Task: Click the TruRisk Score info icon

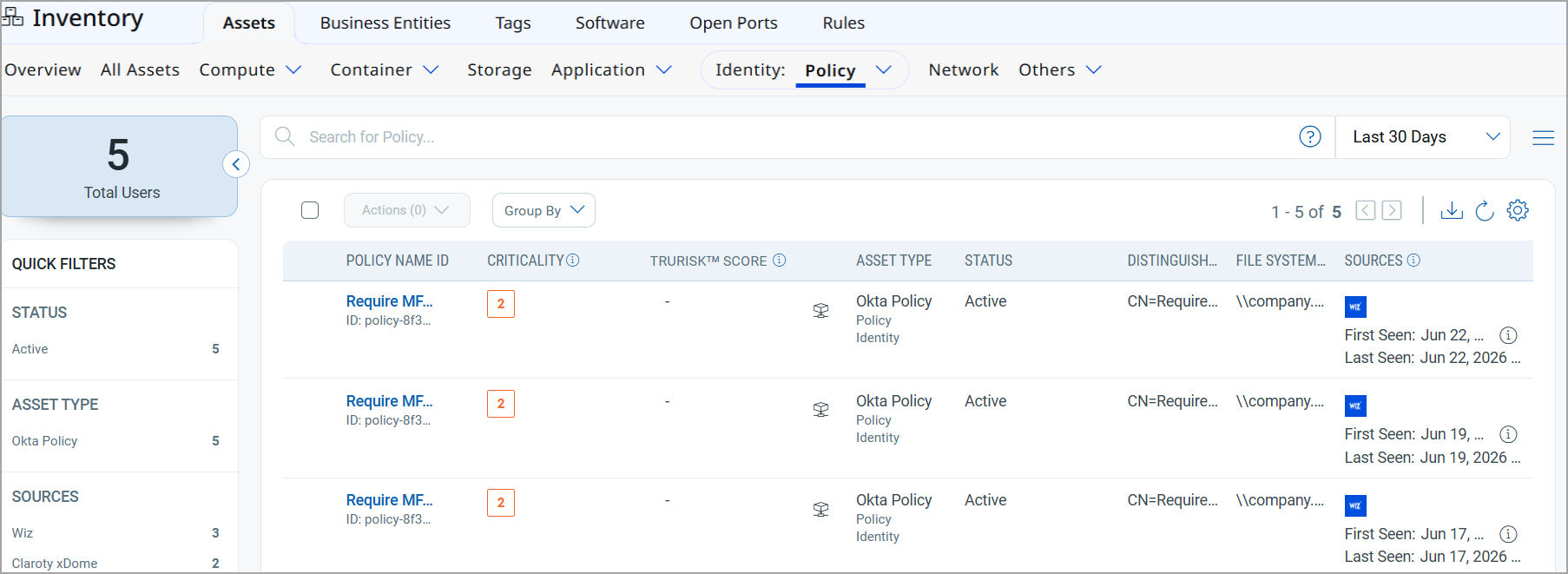Action: point(780,261)
